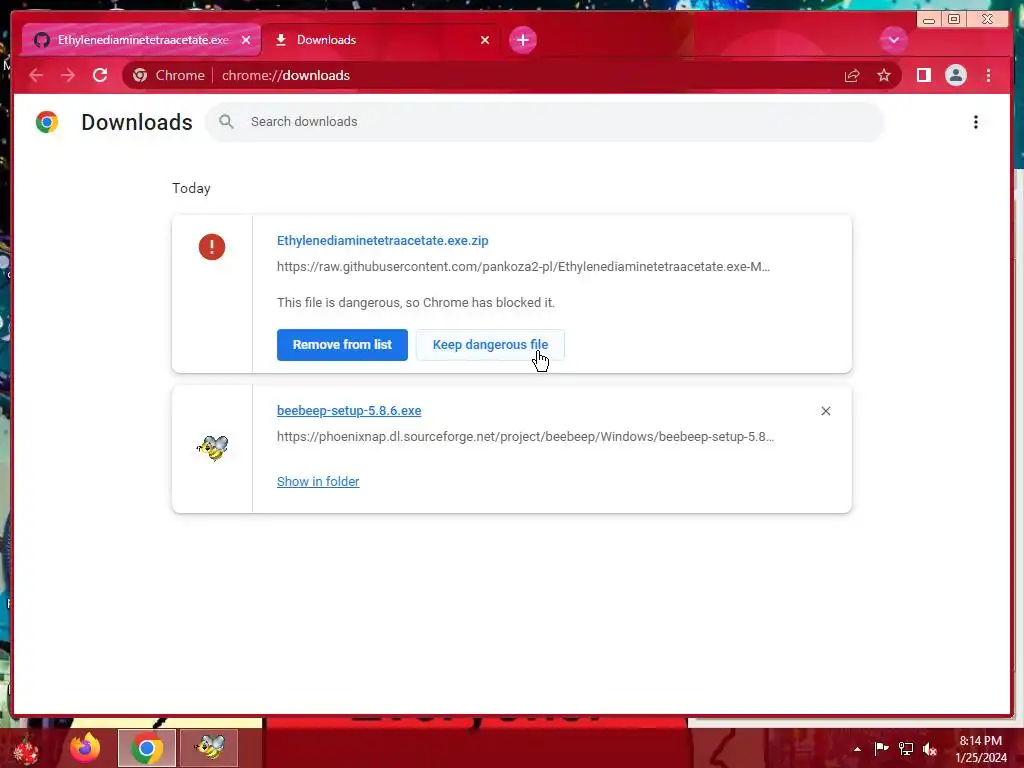Click the muted volume tray icon
The width and height of the screenshot is (1024, 768).
[x=930, y=749]
